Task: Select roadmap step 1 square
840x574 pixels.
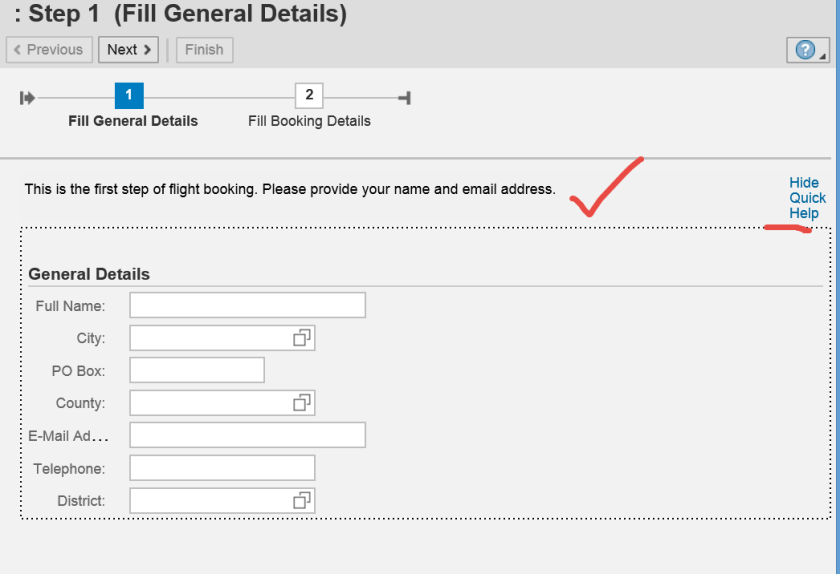Action: [x=129, y=96]
